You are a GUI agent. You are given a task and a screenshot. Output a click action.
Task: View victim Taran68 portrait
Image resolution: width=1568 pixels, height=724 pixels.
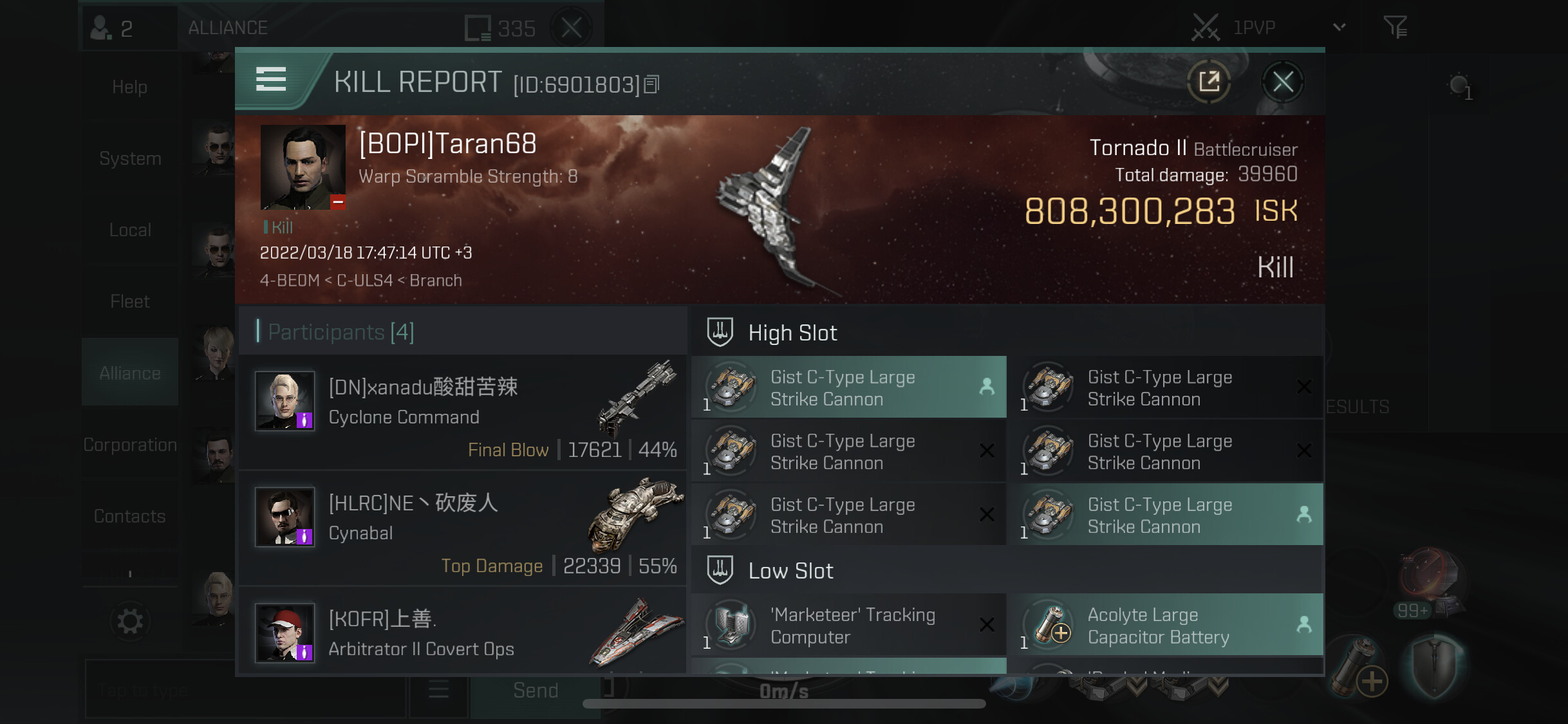(x=303, y=167)
